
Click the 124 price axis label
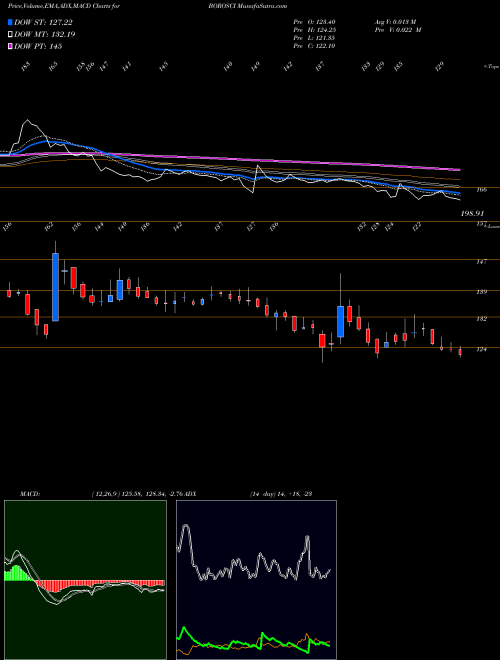pyautogui.click(x=481, y=349)
